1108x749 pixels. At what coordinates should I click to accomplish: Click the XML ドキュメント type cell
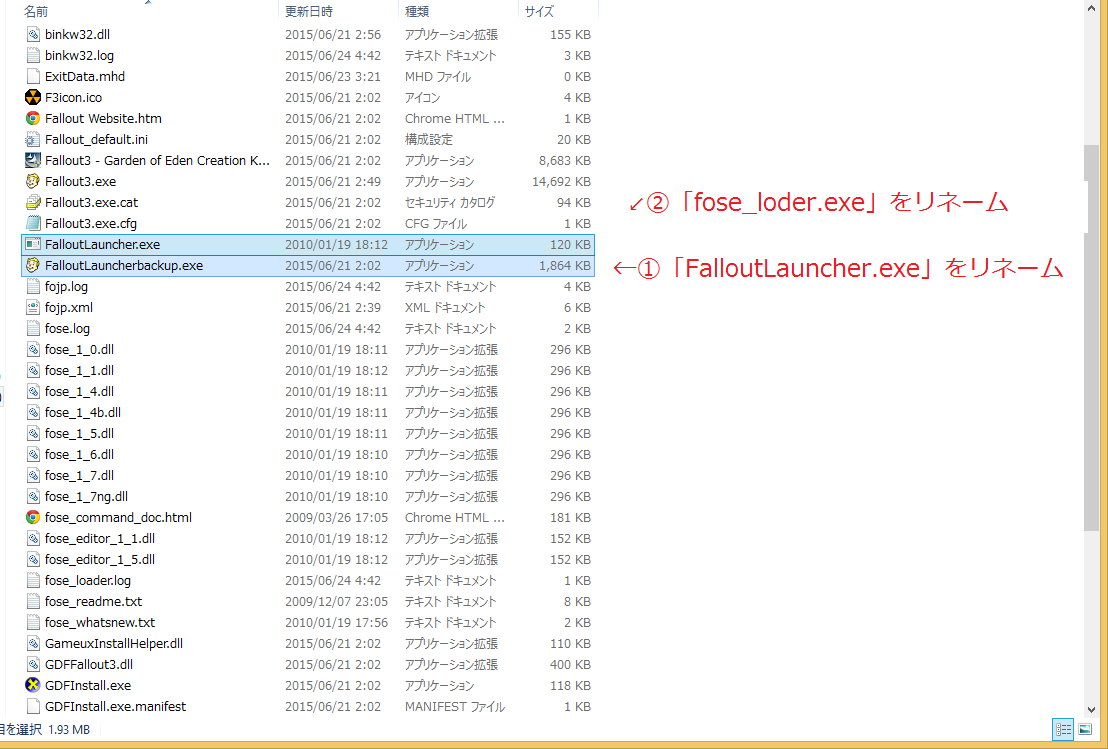click(444, 307)
